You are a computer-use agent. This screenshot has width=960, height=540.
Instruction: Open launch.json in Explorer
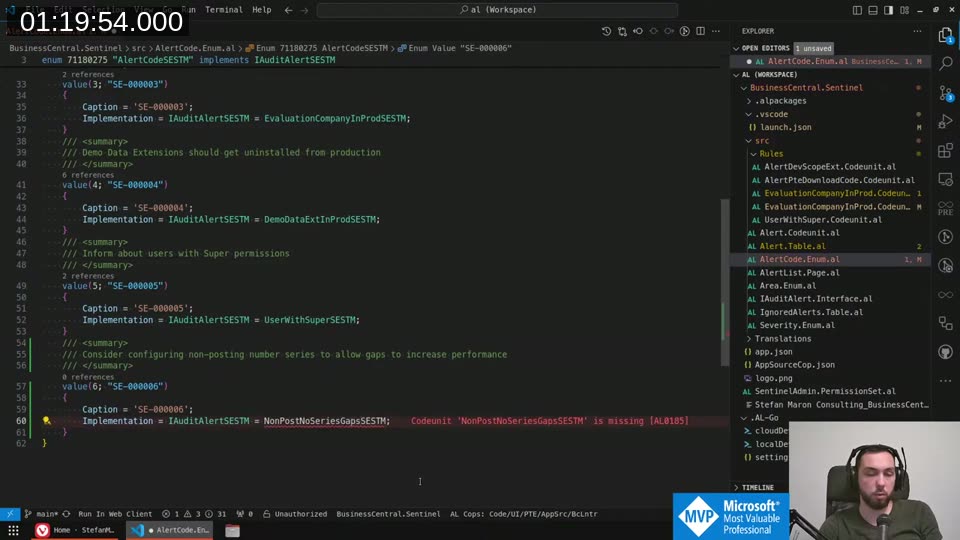point(786,127)
